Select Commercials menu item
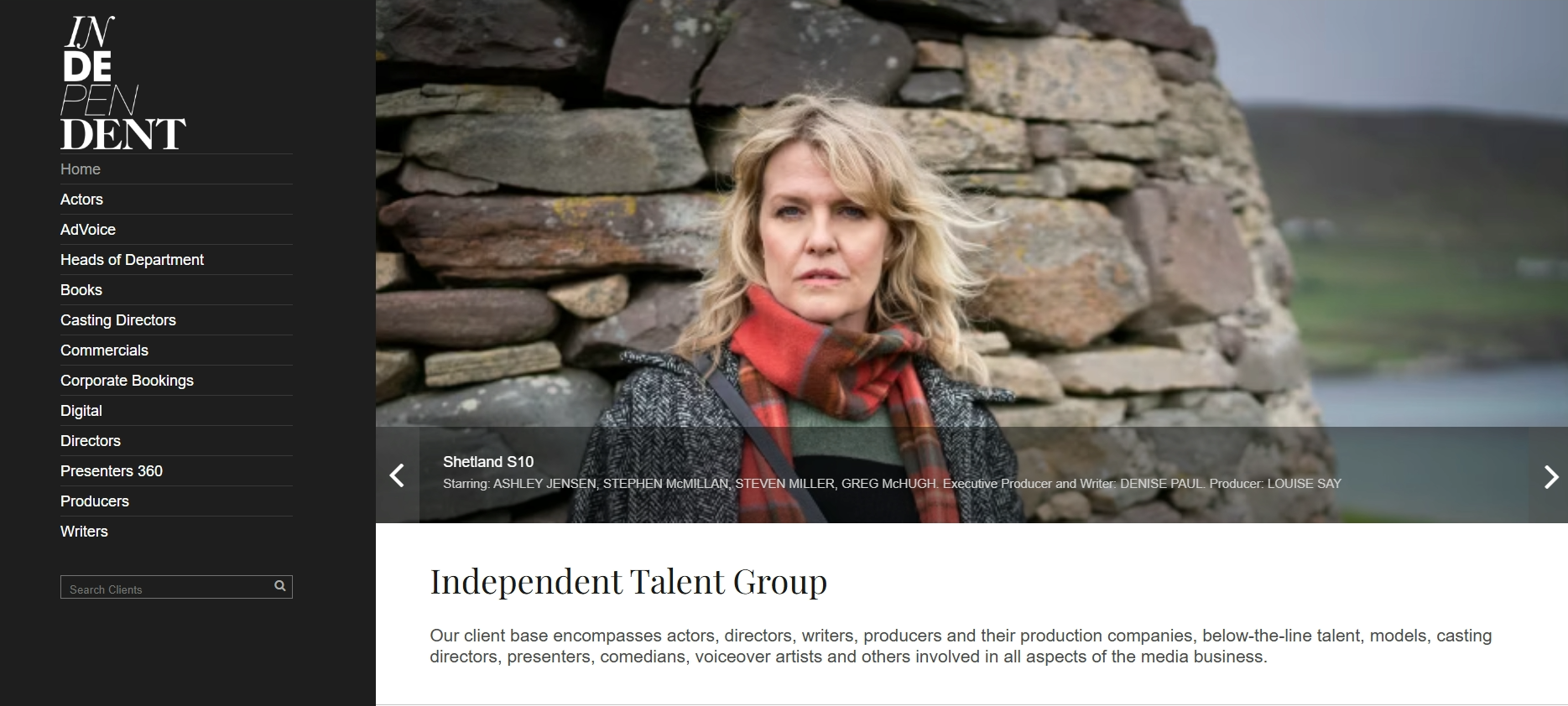 104,350
